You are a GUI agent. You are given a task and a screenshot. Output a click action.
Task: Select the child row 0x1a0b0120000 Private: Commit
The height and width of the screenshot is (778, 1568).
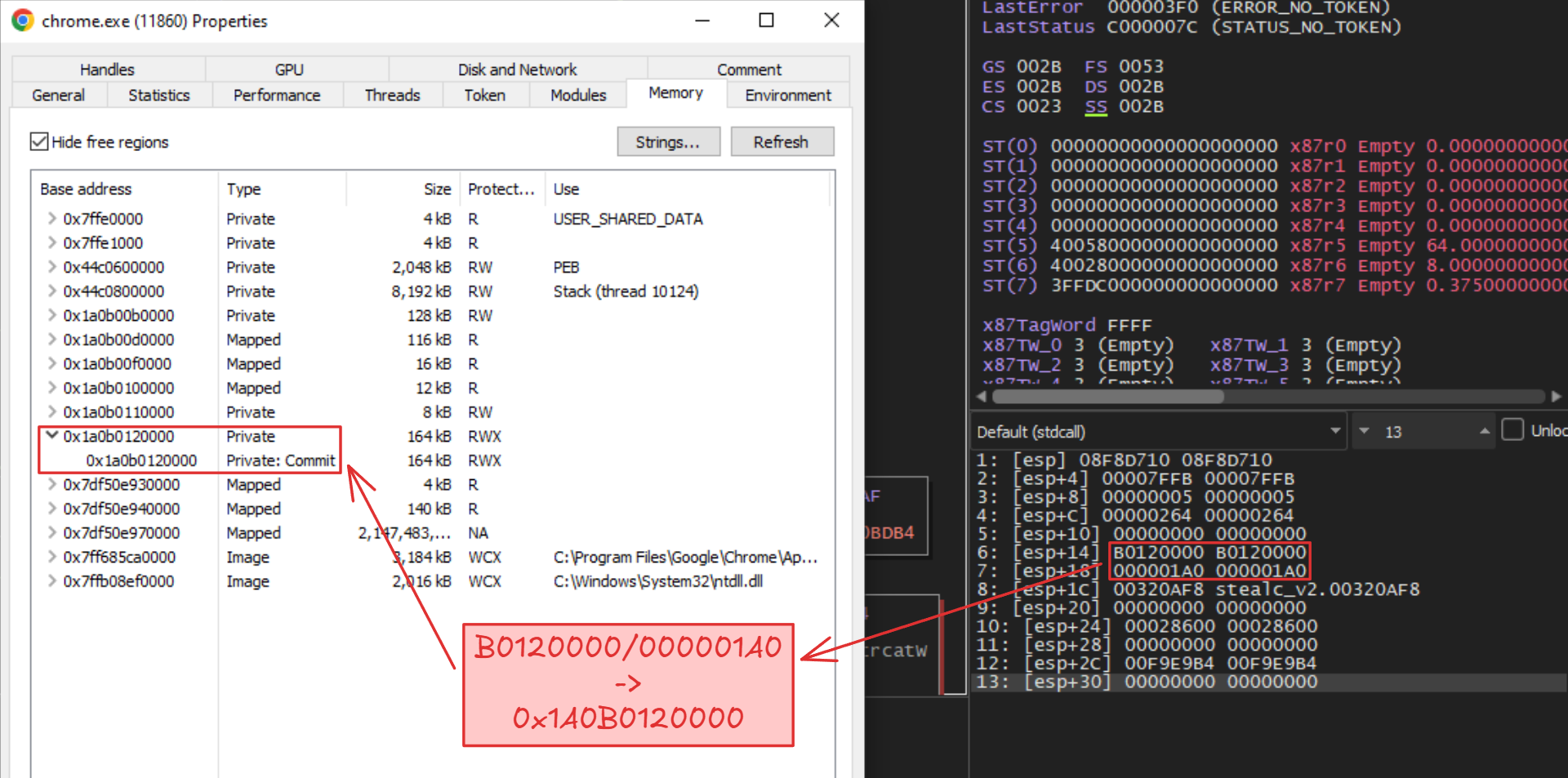pos(433,460)
